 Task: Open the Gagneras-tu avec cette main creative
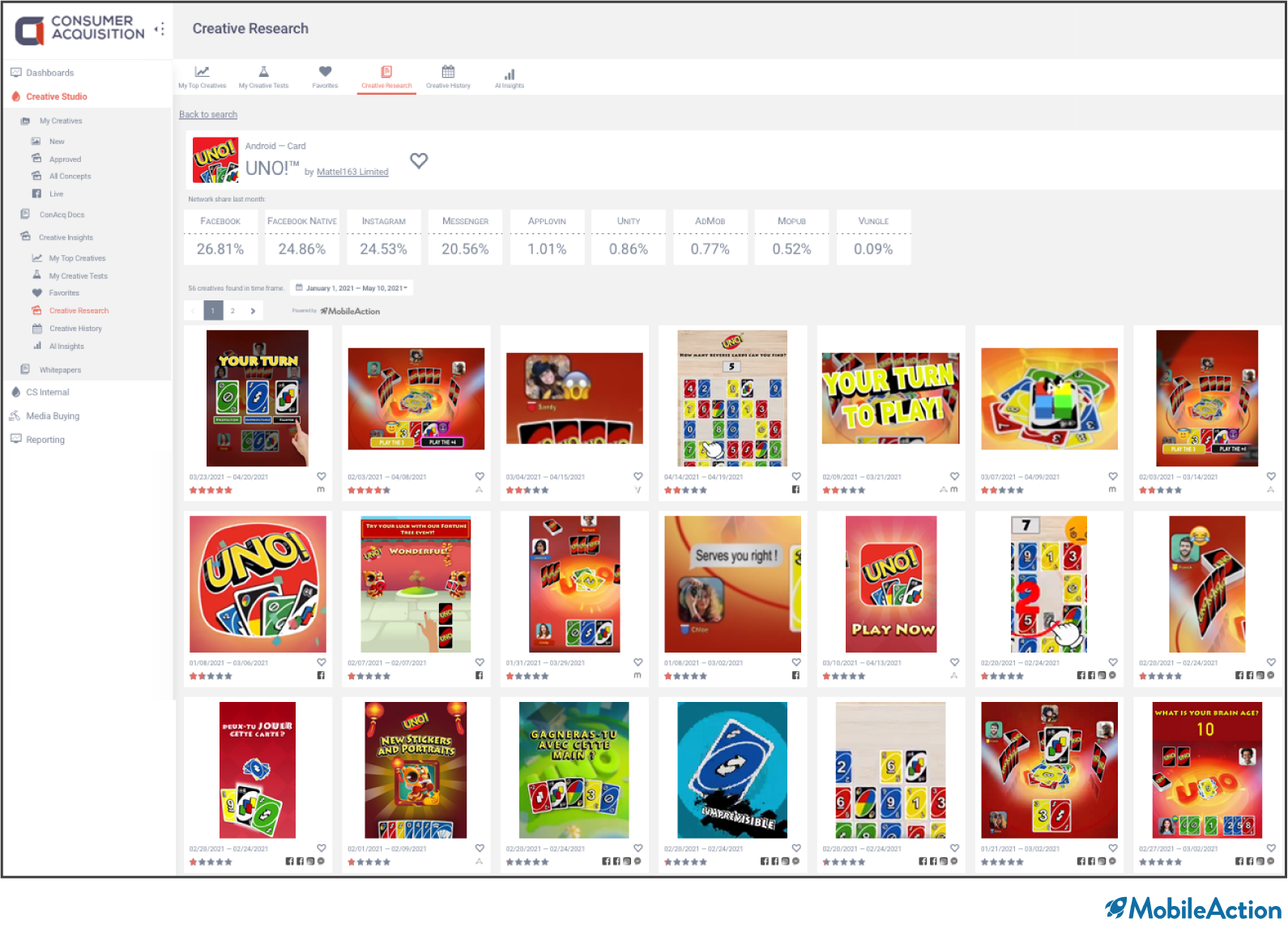tap(574, 770)
